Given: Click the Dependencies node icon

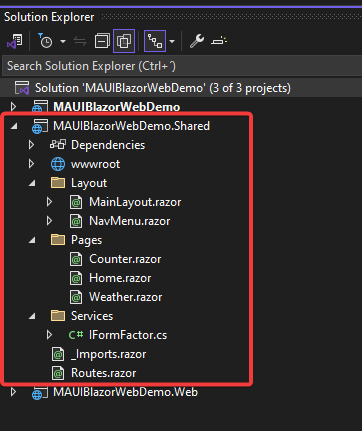Looking at the screenshot, I should point(58,145).
